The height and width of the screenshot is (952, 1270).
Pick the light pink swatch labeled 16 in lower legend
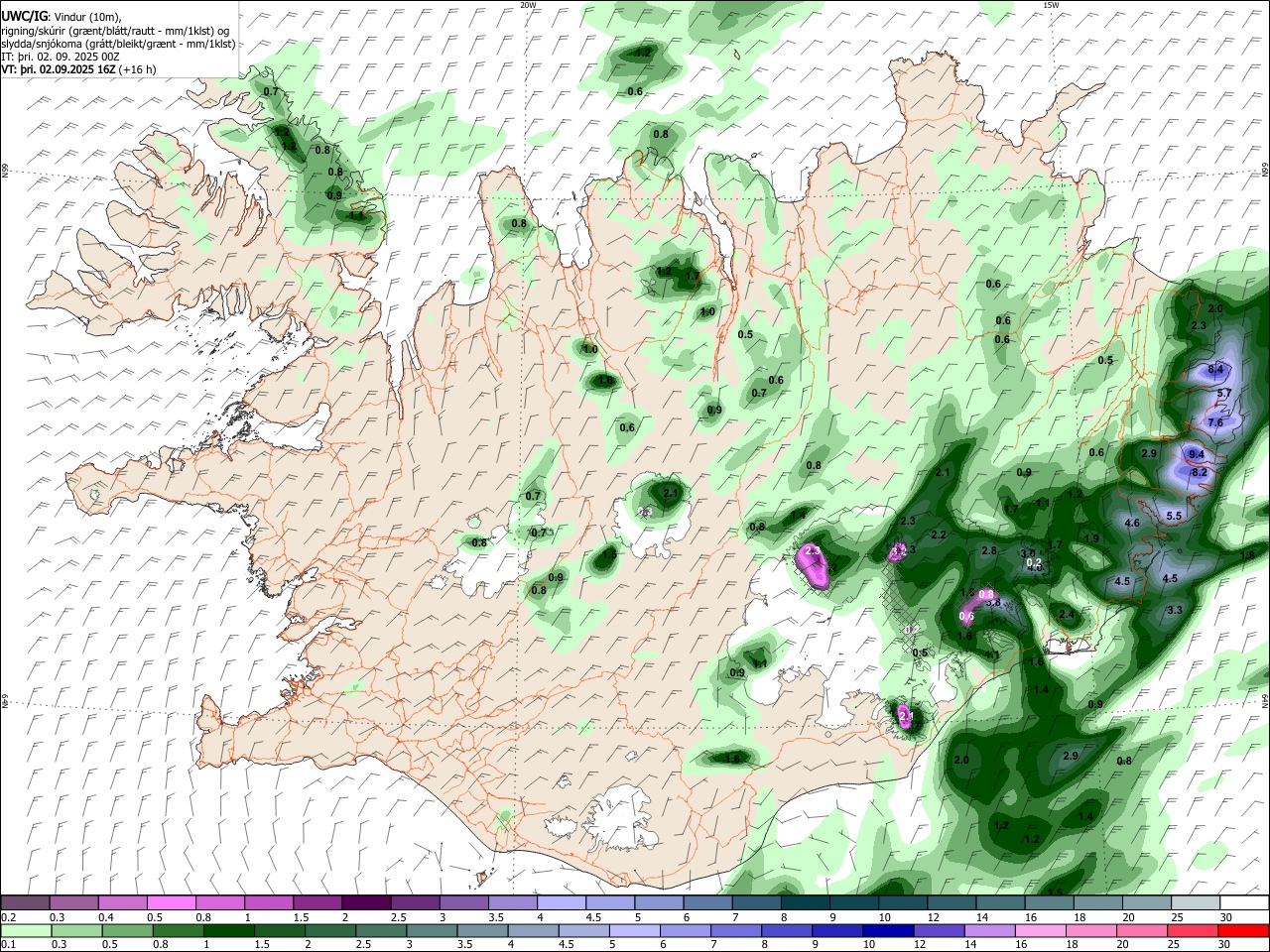click(x=1041, y=930)
